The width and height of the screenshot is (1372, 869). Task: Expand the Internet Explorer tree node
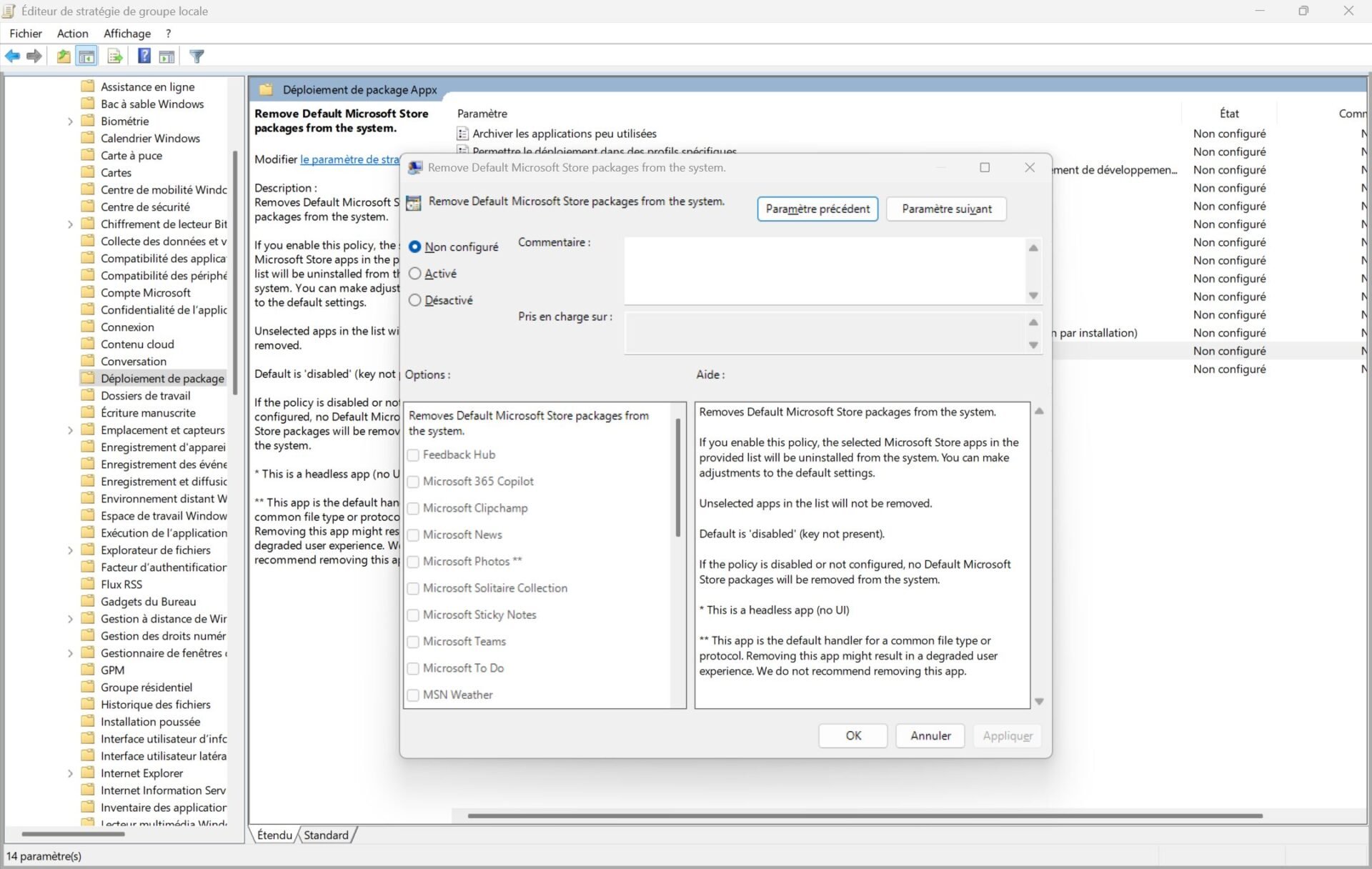[70, 773]
